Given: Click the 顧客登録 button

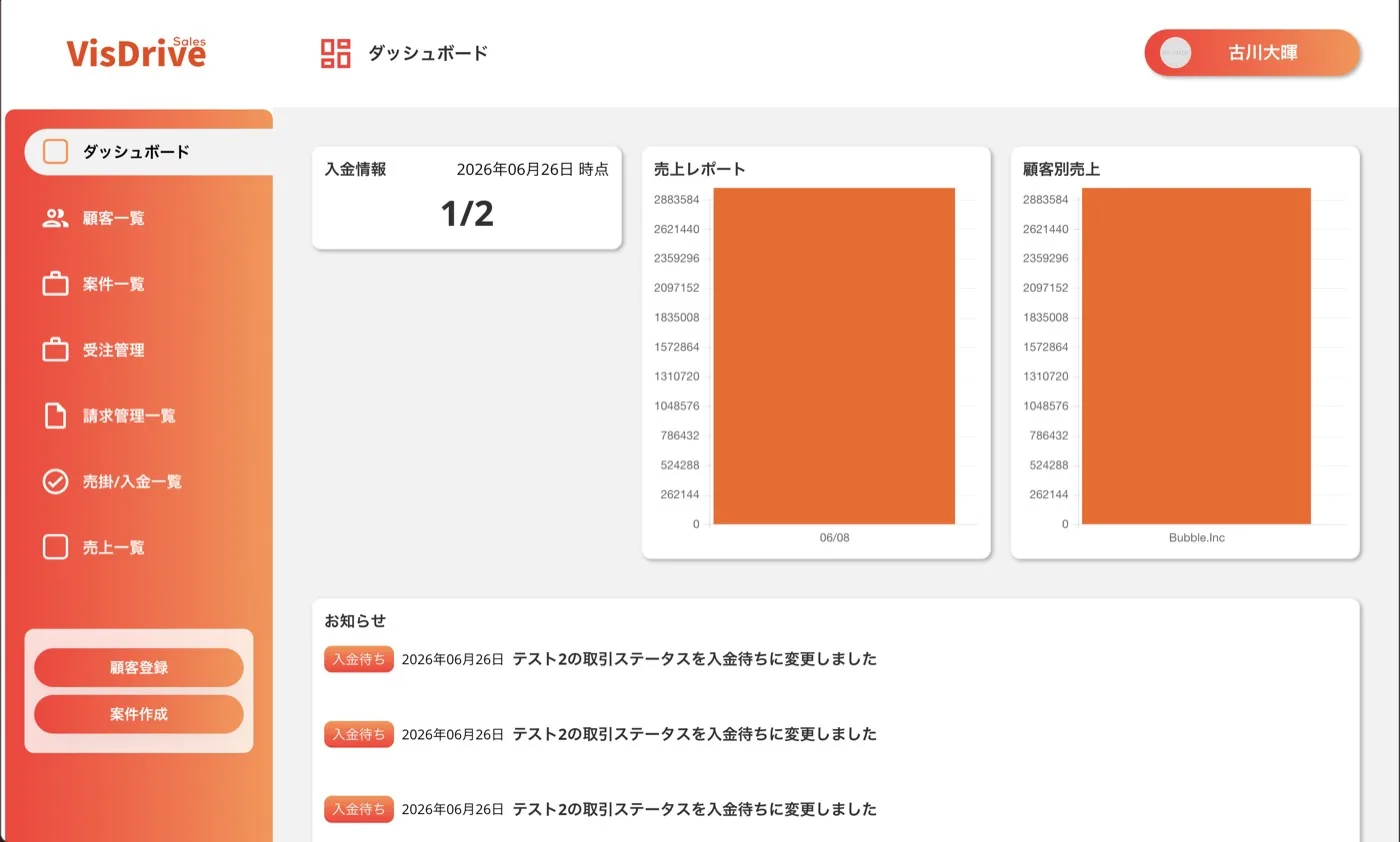Looking at the screenshot, I should pos(139,668).
